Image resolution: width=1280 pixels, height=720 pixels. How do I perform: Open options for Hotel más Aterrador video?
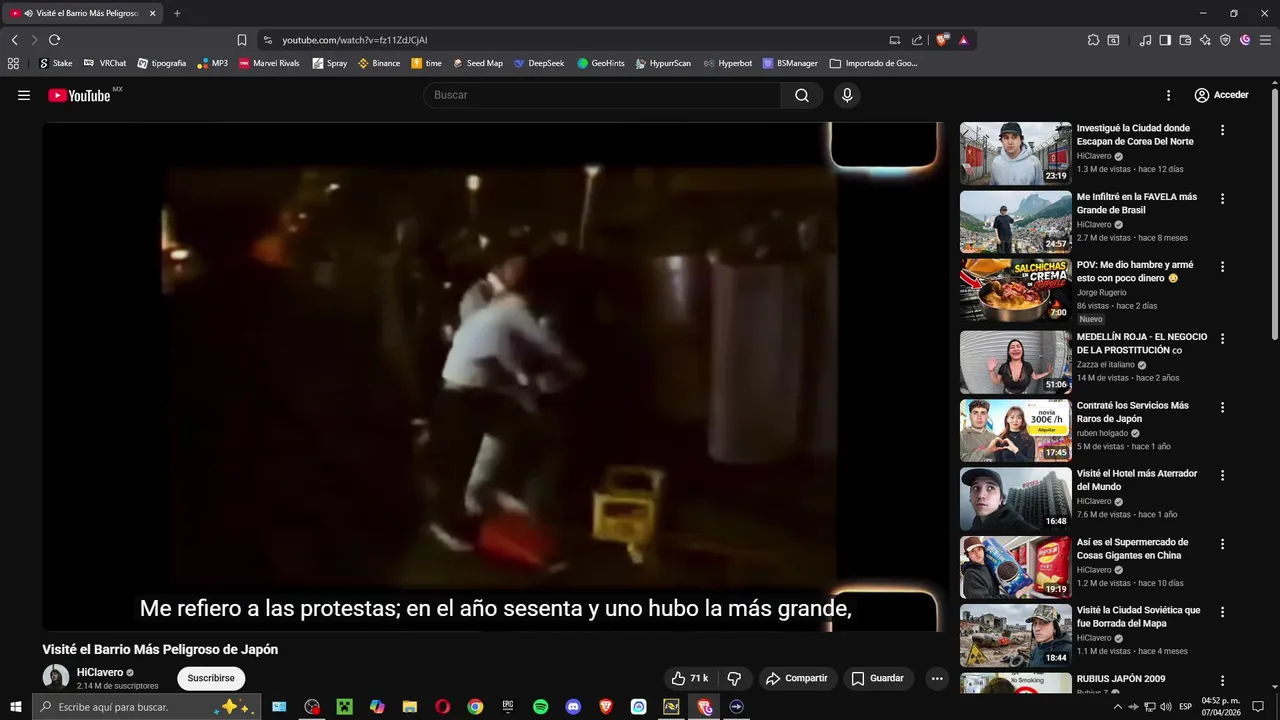click(x=1222, y=476)
